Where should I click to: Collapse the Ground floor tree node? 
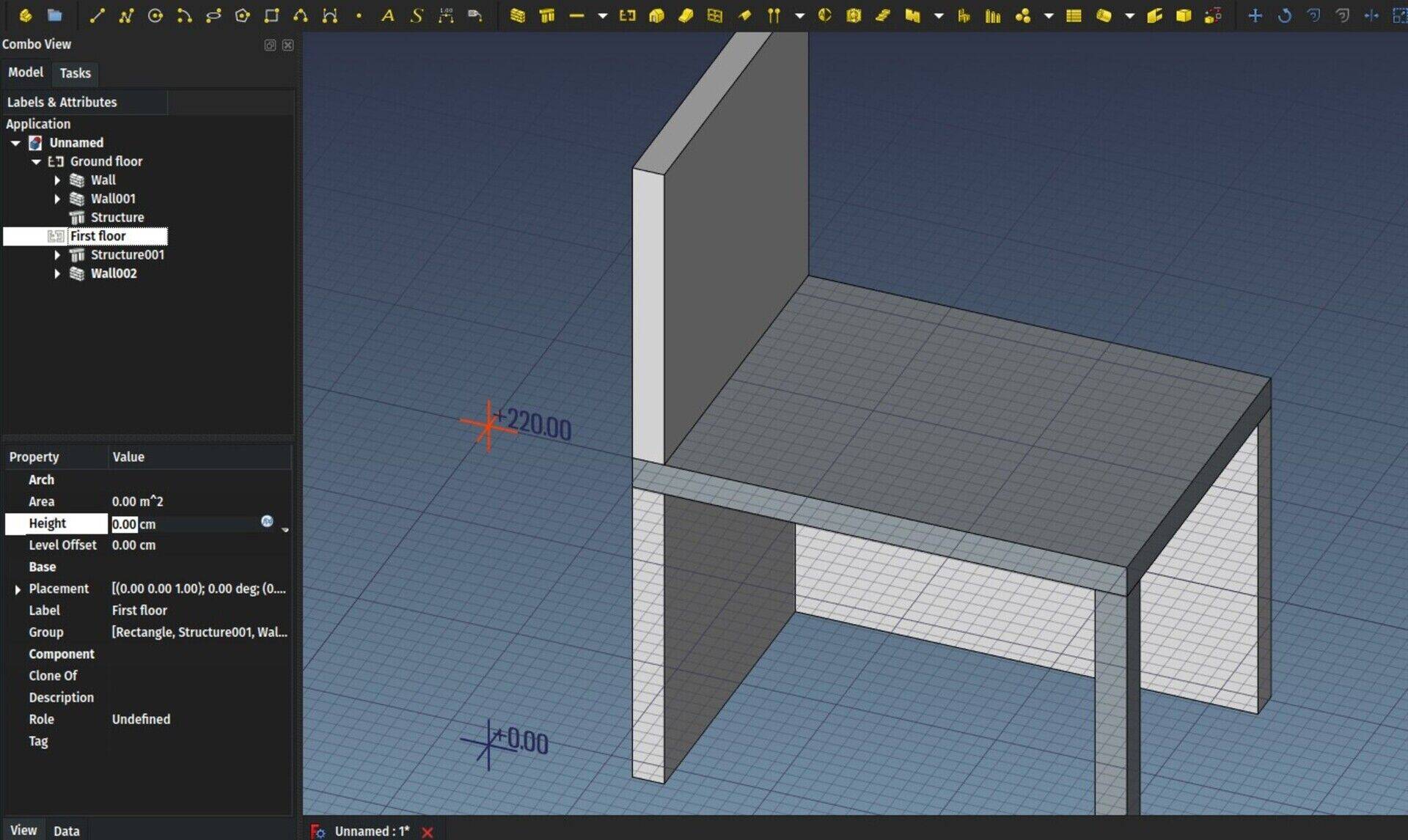(x=36, y=161)
